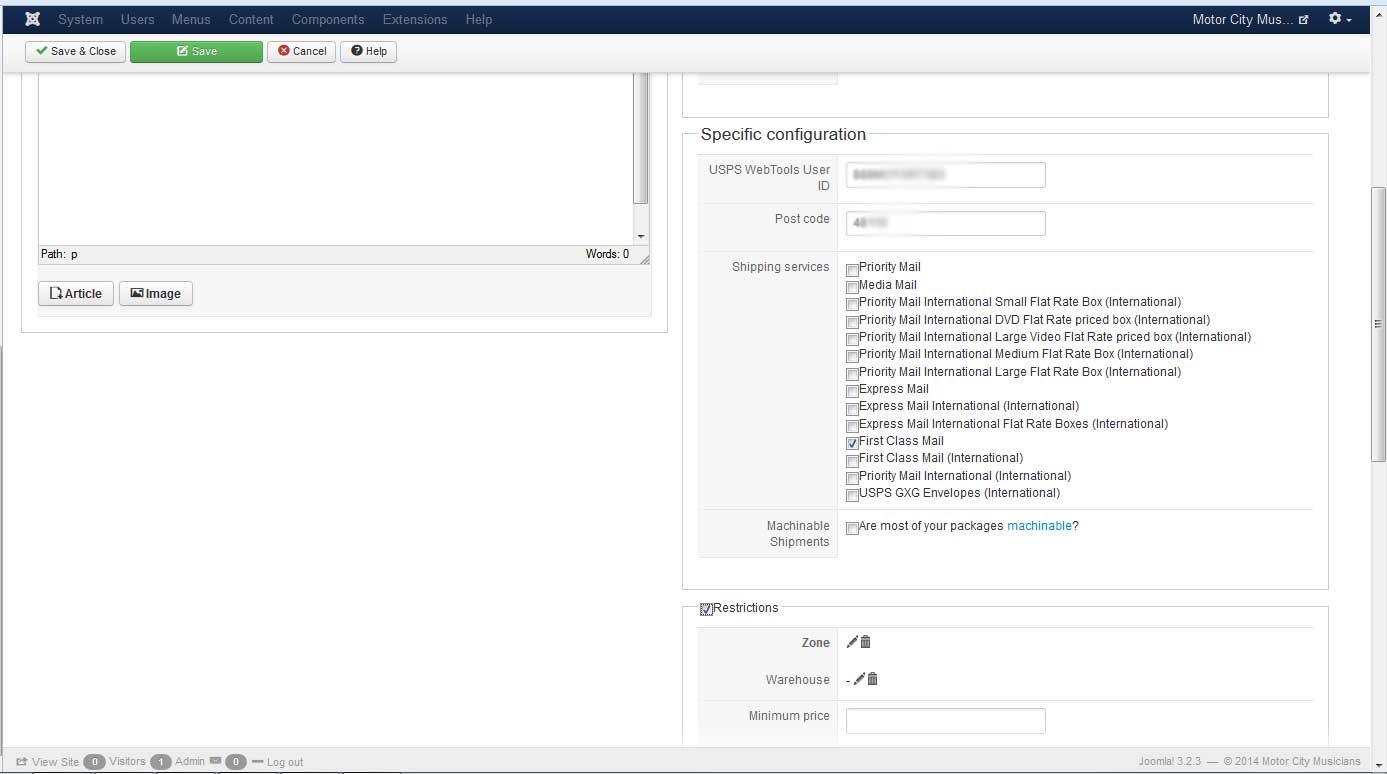Open the settings gear dropdown
The width and height of the screenshot is (1387, 774).
click(1340, 19)
